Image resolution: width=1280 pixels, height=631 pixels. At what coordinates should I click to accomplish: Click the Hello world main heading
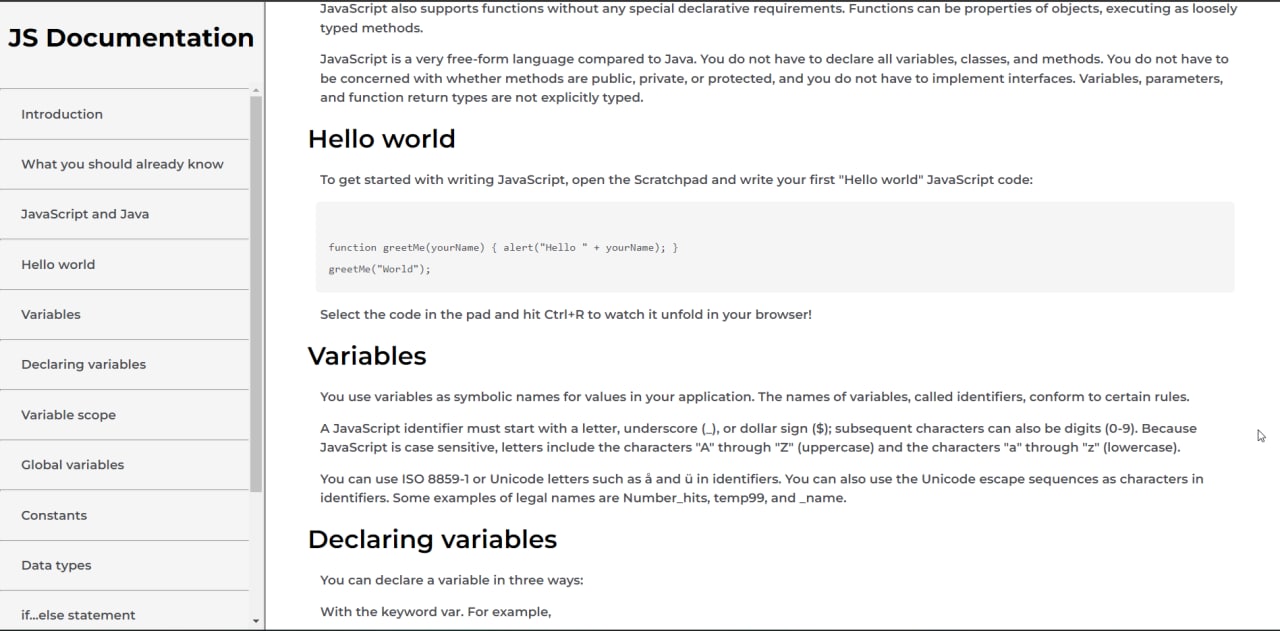(x=382, y=139)
